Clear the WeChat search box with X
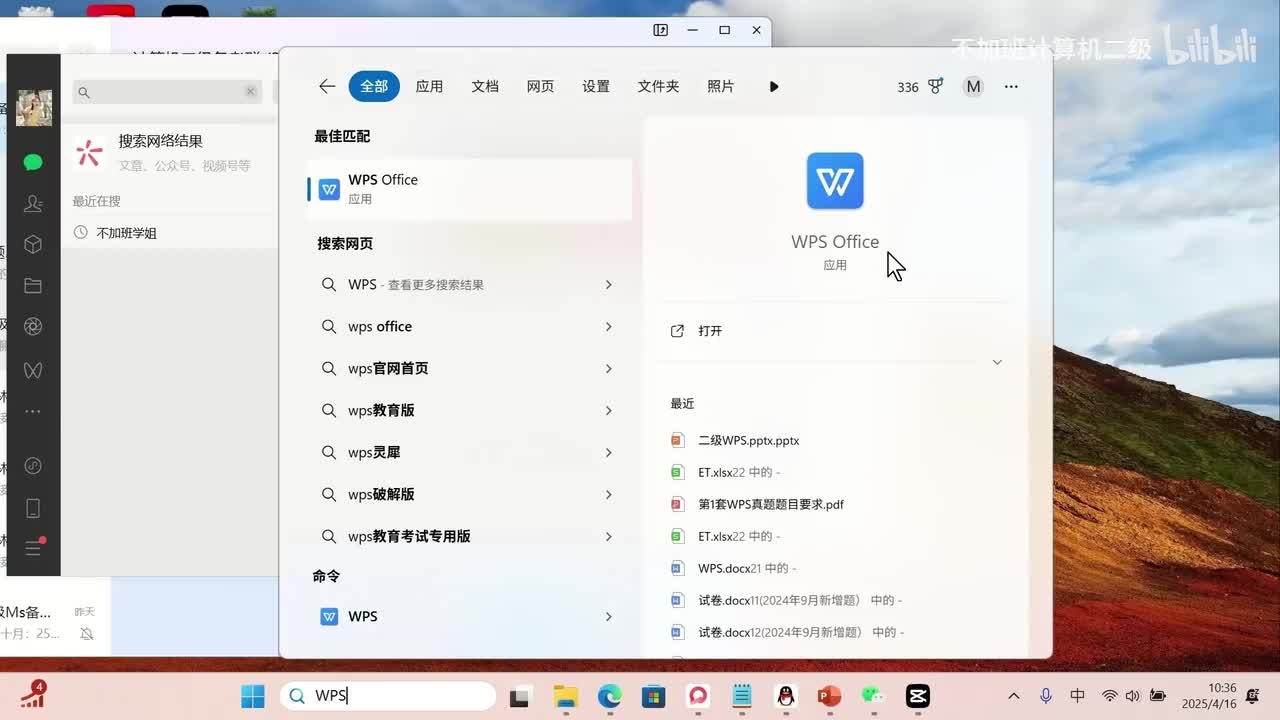Viewport: 1280px width, 720px height. 250,92
